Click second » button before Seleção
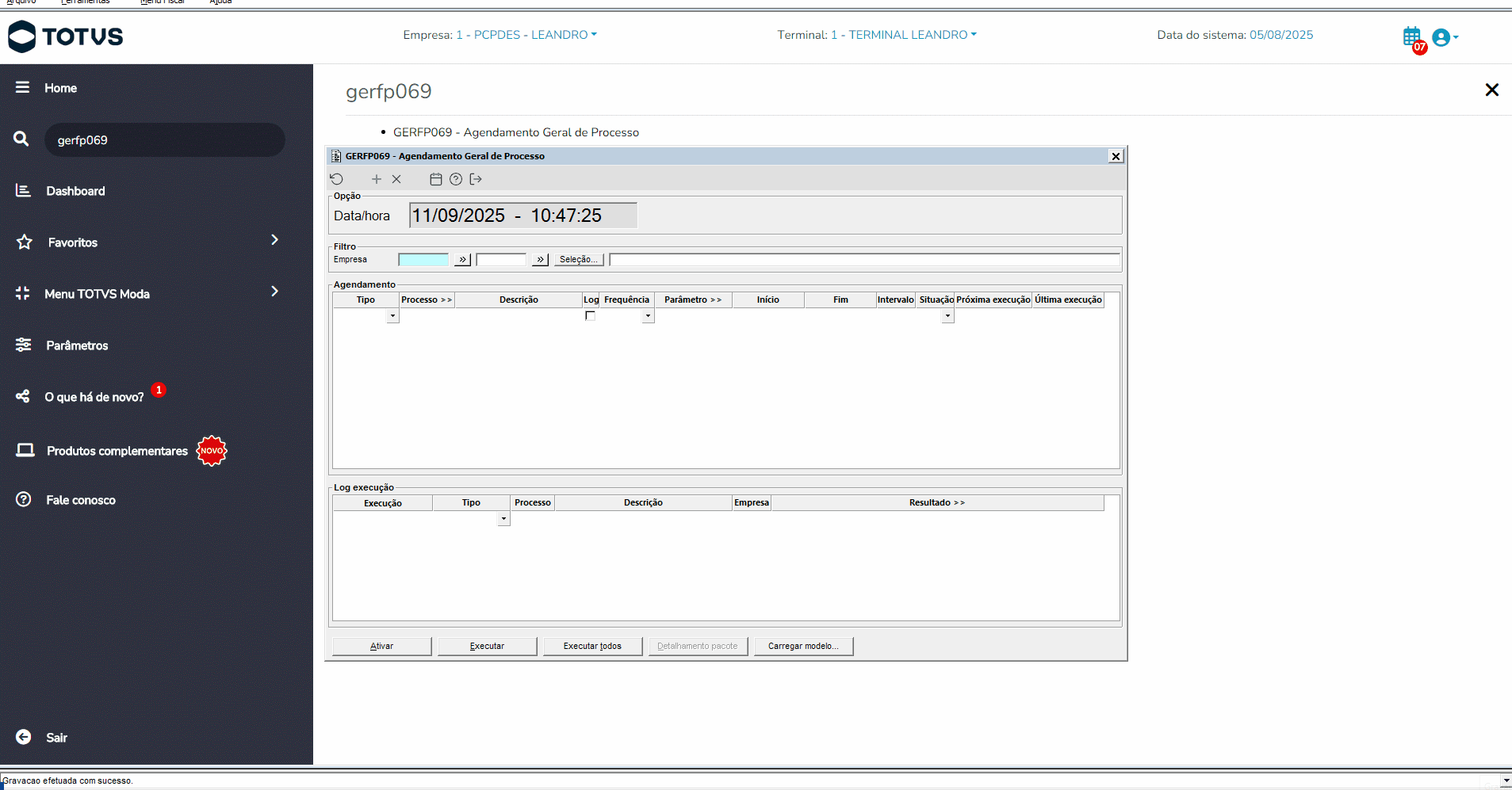The height and width of the screenshot is (790, 1512). (540, 259)
